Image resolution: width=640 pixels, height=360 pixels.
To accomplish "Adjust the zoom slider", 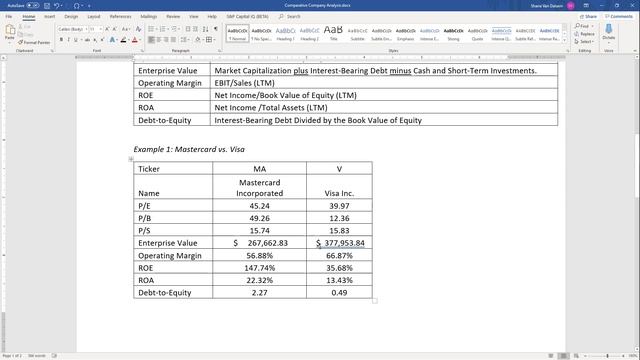I will pyautogui.click(x=607, y=356).
